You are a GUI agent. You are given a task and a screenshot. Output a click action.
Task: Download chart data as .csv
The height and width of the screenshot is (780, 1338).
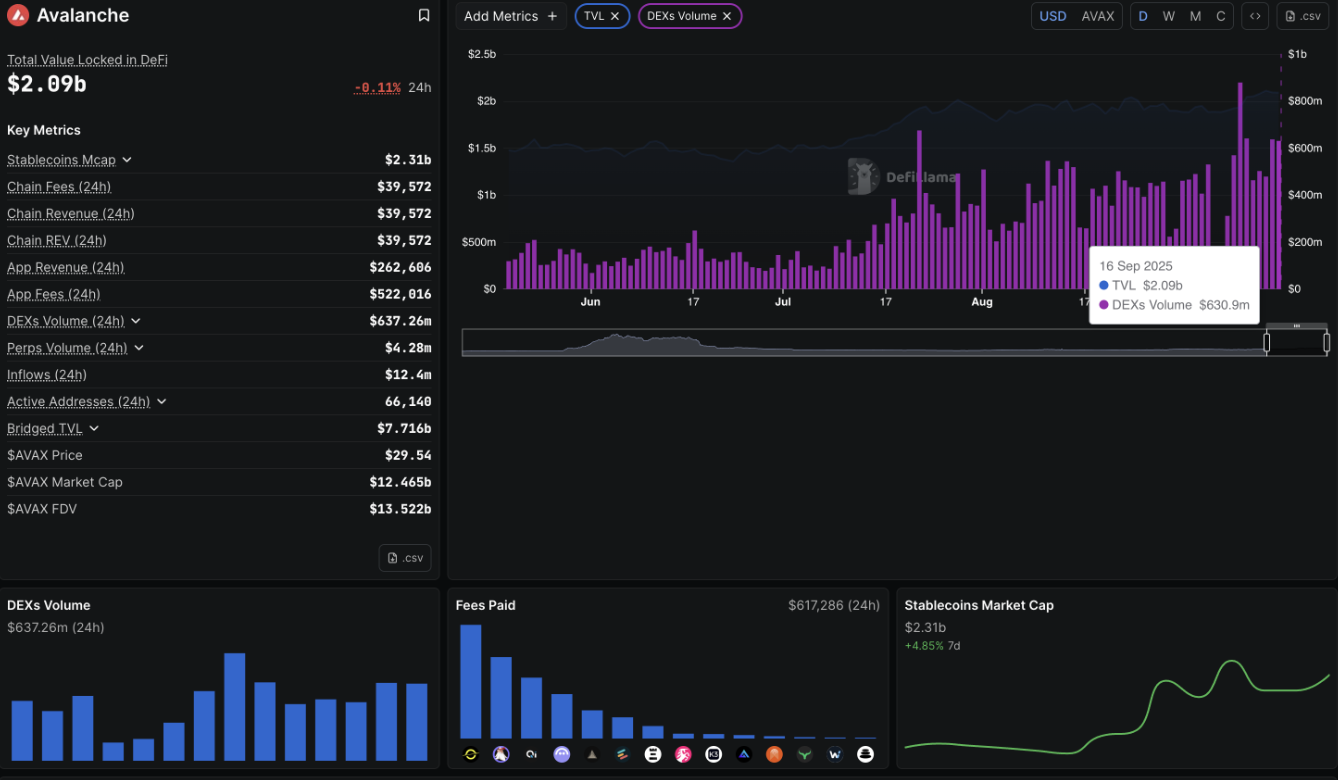(1302, 16)
